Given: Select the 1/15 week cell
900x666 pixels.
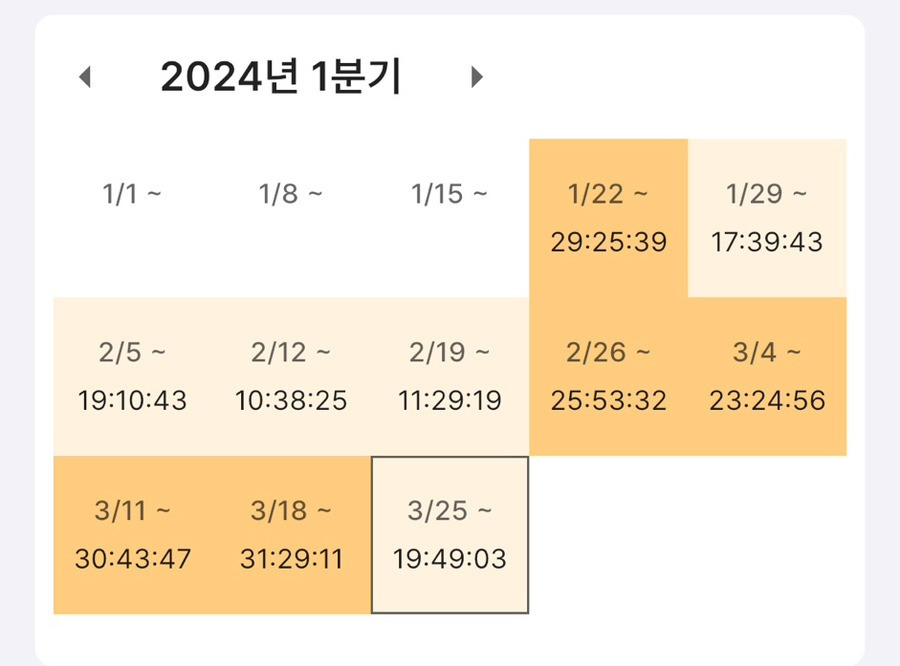Looking at the screenshot, I should pyautogui.click(x=450, y=218).
